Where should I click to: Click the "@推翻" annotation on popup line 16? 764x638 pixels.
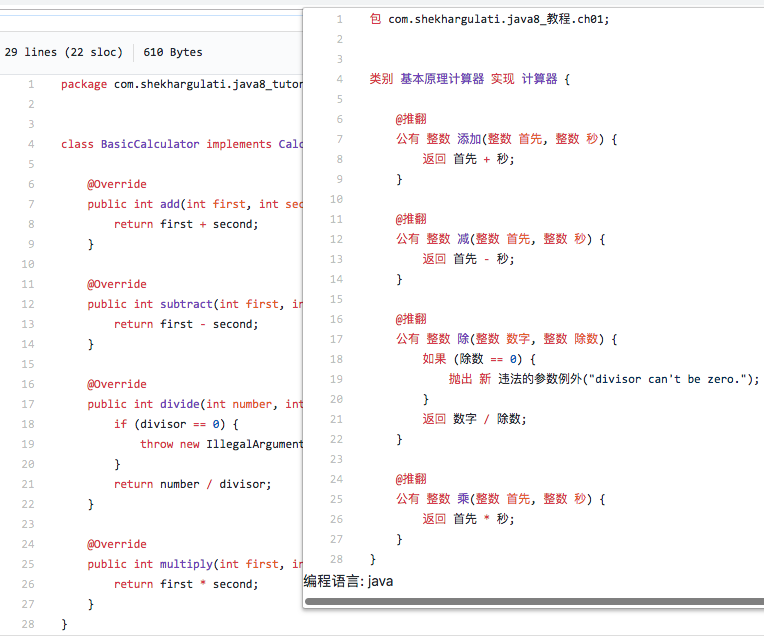(x=411, y=319)
